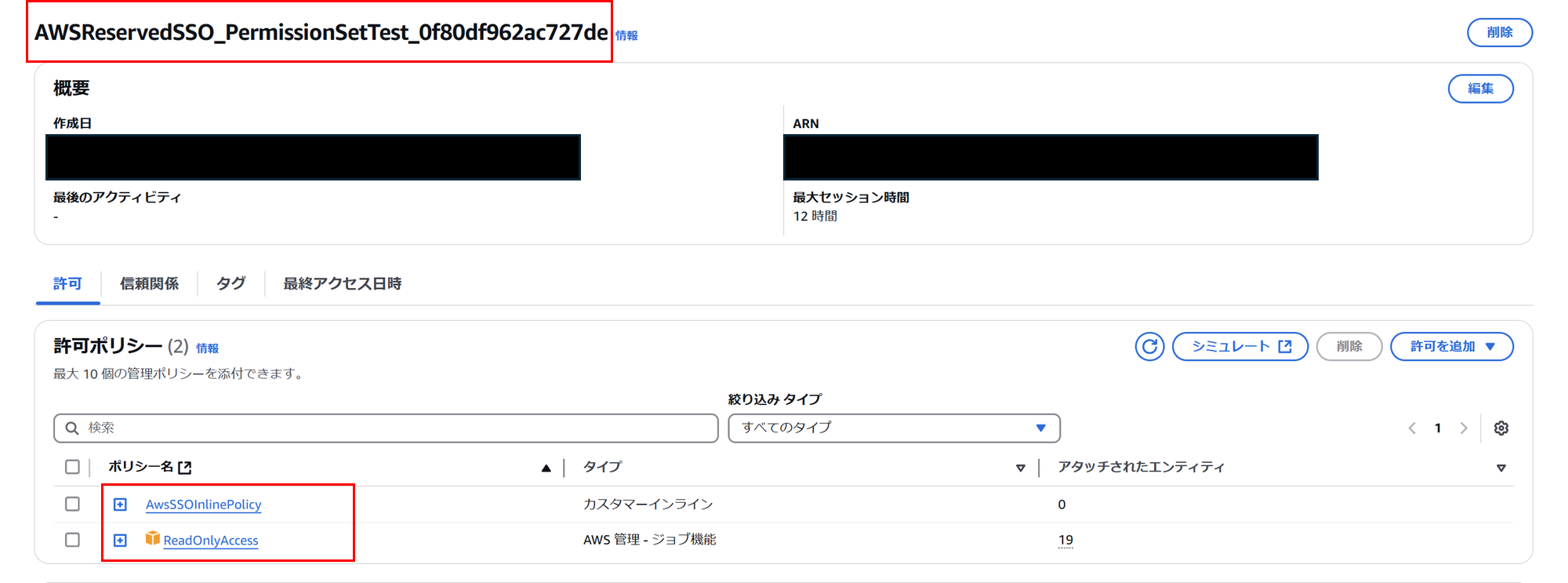Click the 削除 button in 許可ポリシー panel

click(x=1348, y=346)
